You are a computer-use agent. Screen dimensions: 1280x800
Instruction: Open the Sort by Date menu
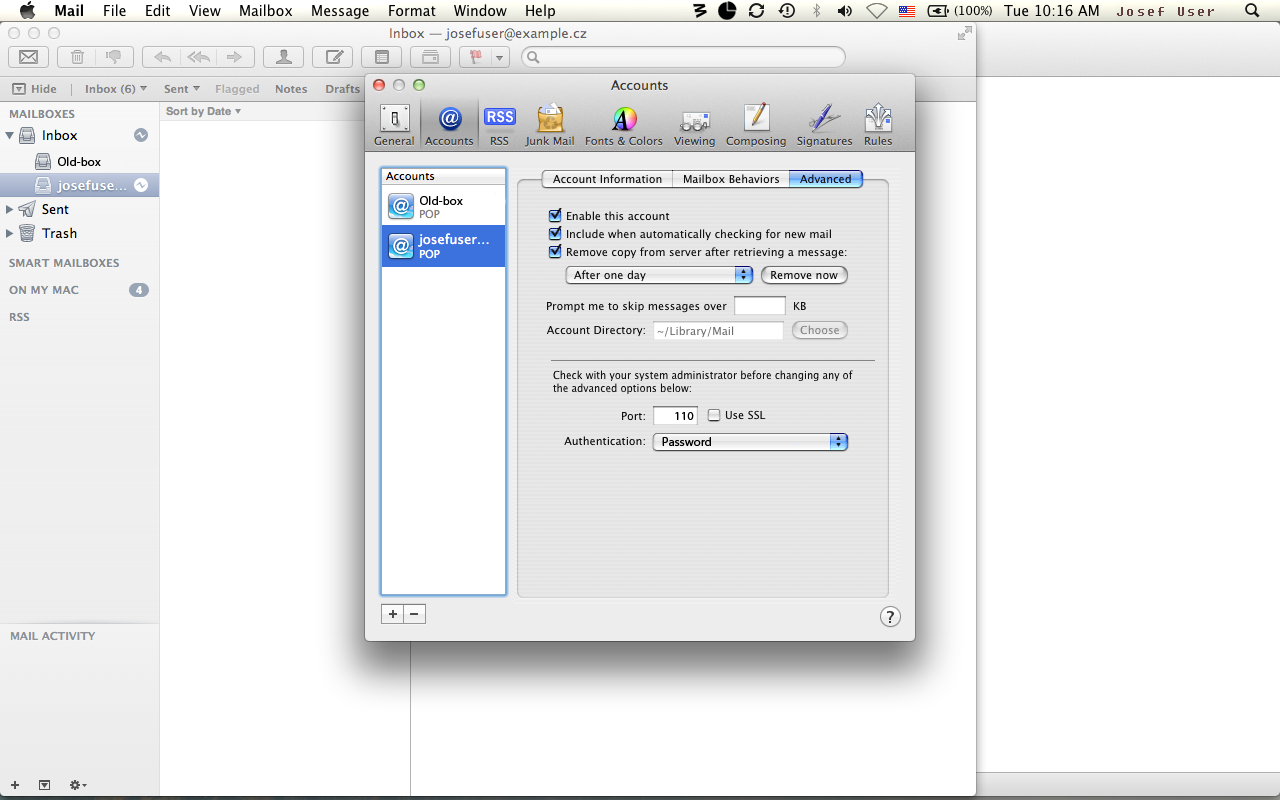(x=203, y=111)
